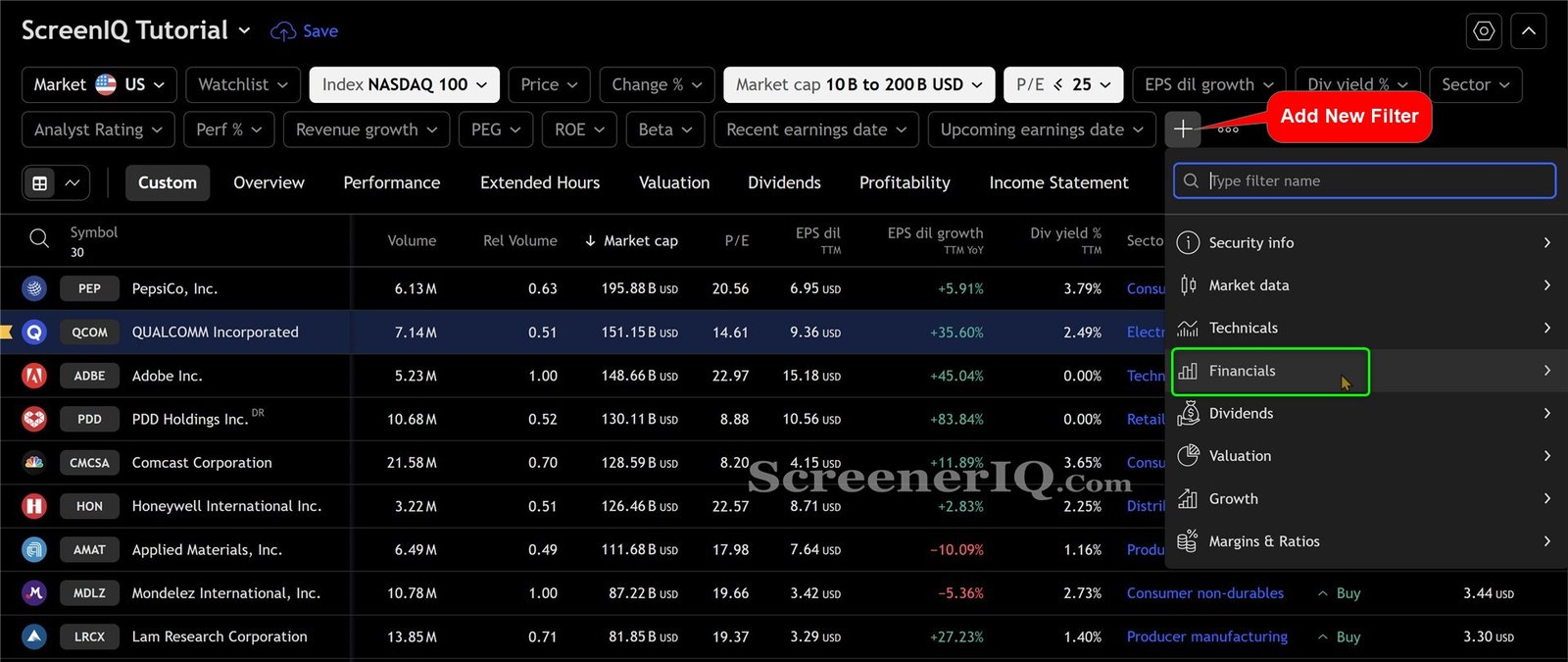Switch to the Profitability tab
Screen dimensions: 1568x662
pos(905,182)
